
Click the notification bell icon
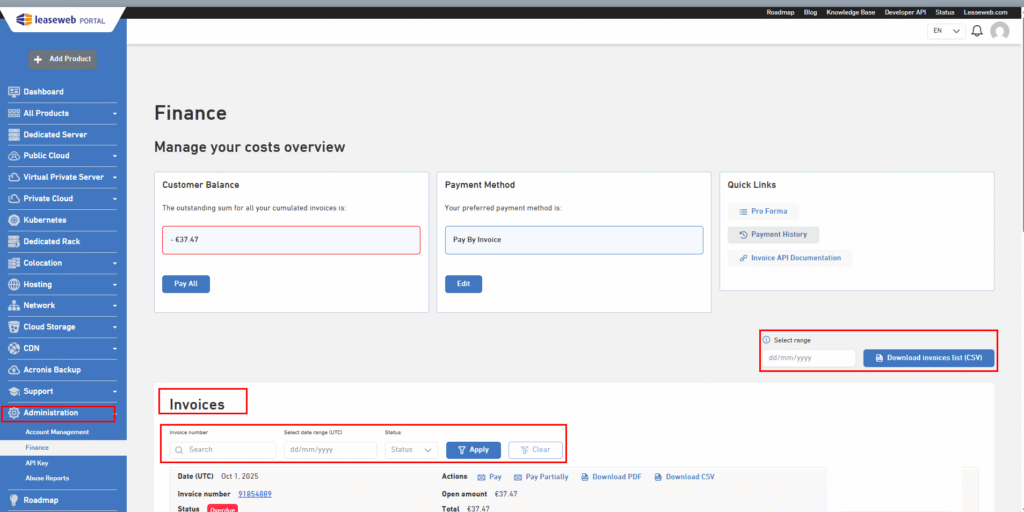click(977, 31)
